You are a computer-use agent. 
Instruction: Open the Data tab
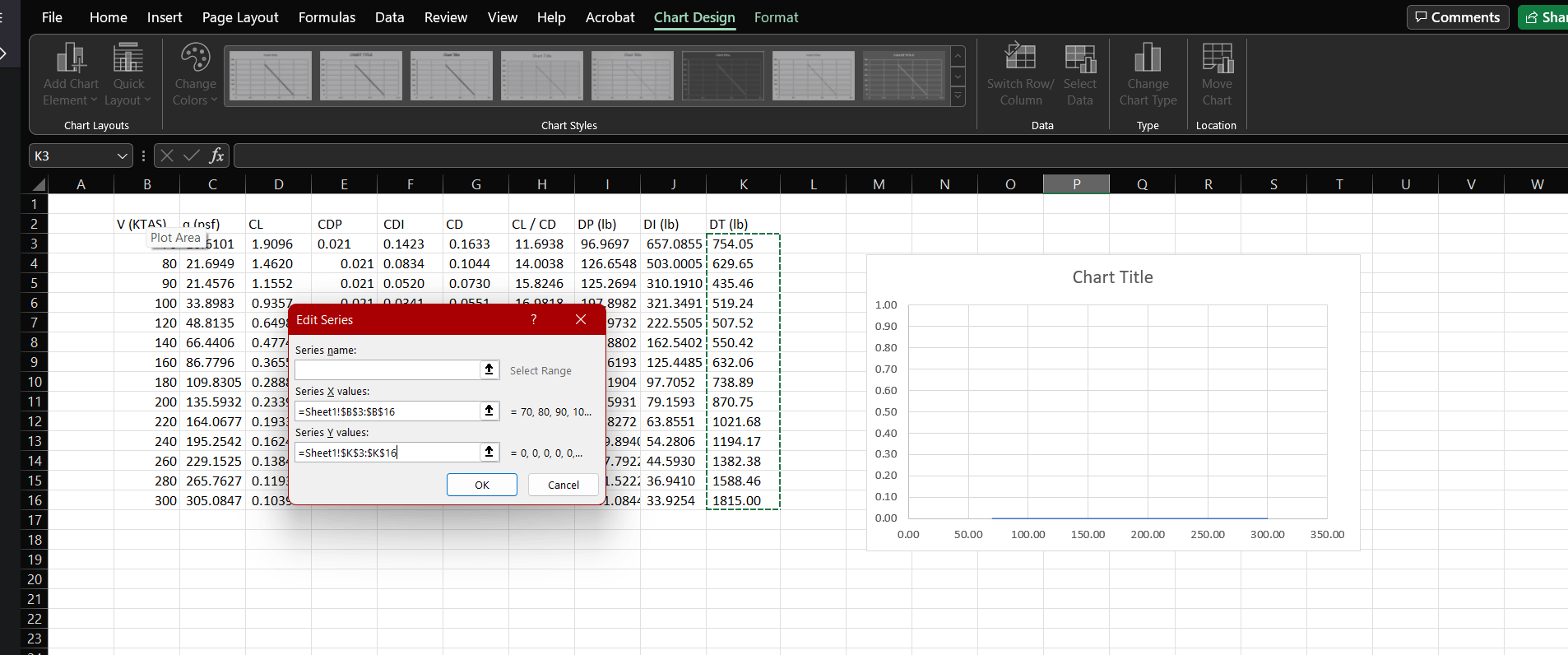pos(389,17)
